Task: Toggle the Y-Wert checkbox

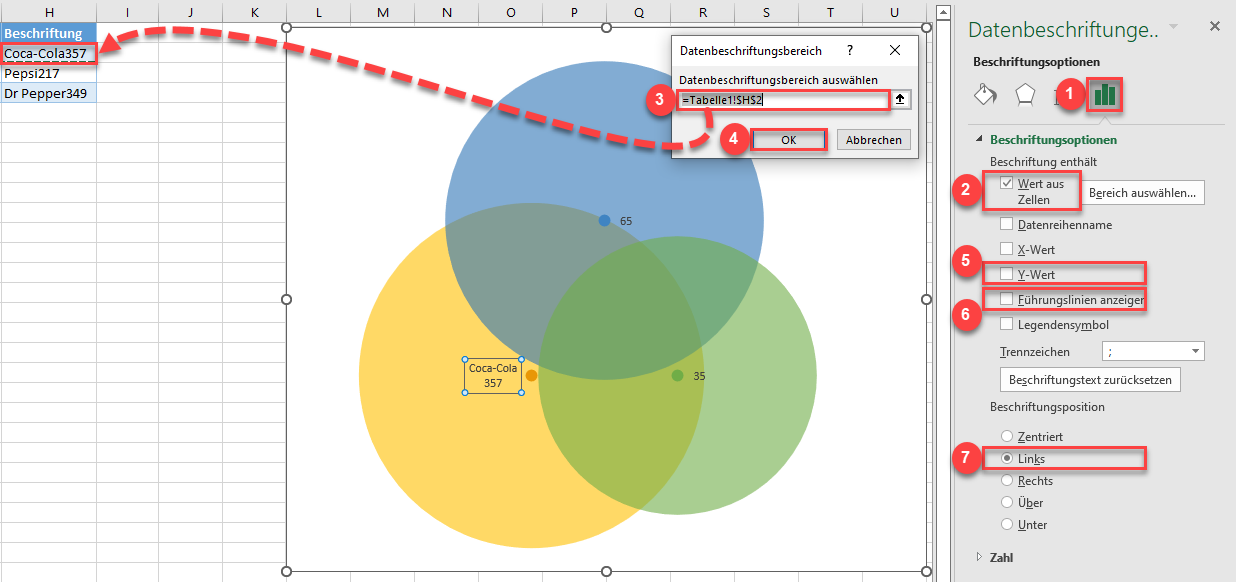Action: click(x=1007, y=274)
